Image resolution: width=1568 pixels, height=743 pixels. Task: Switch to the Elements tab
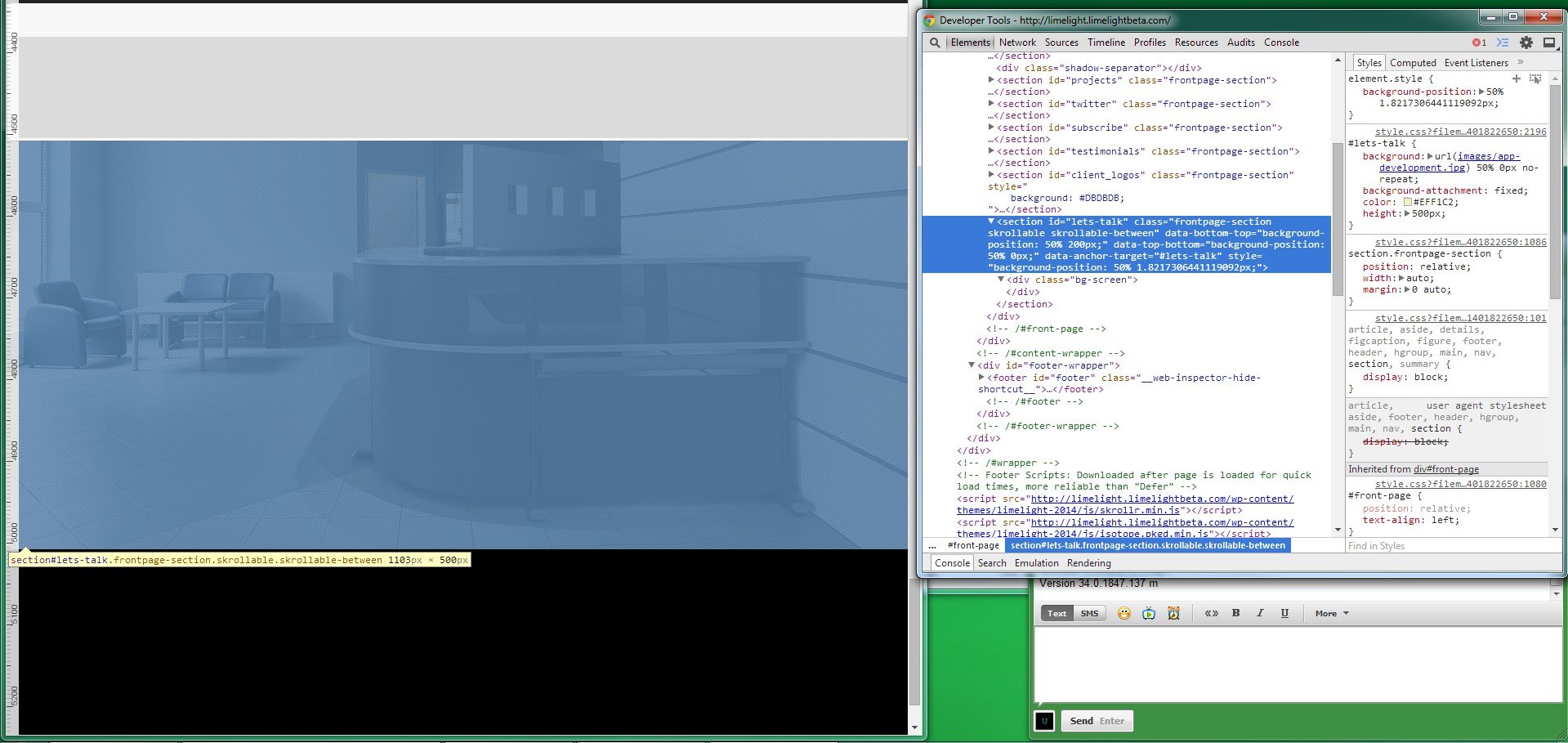(x=970, y=43)
